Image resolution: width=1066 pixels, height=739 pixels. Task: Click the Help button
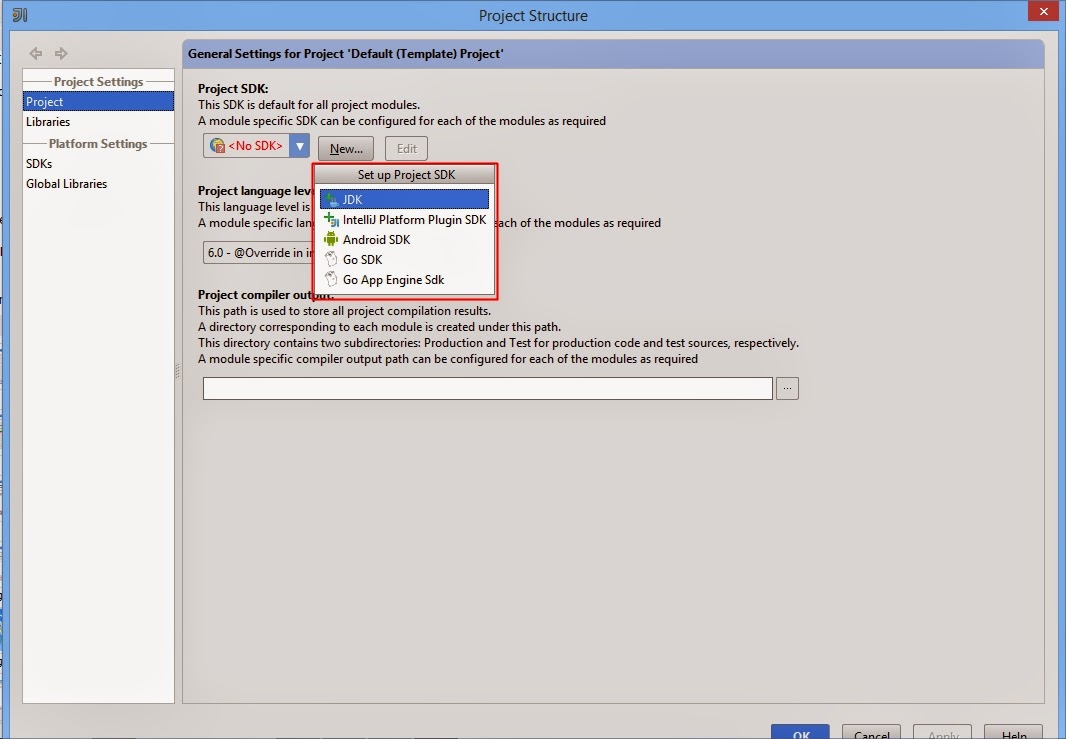pos(1014,732)
